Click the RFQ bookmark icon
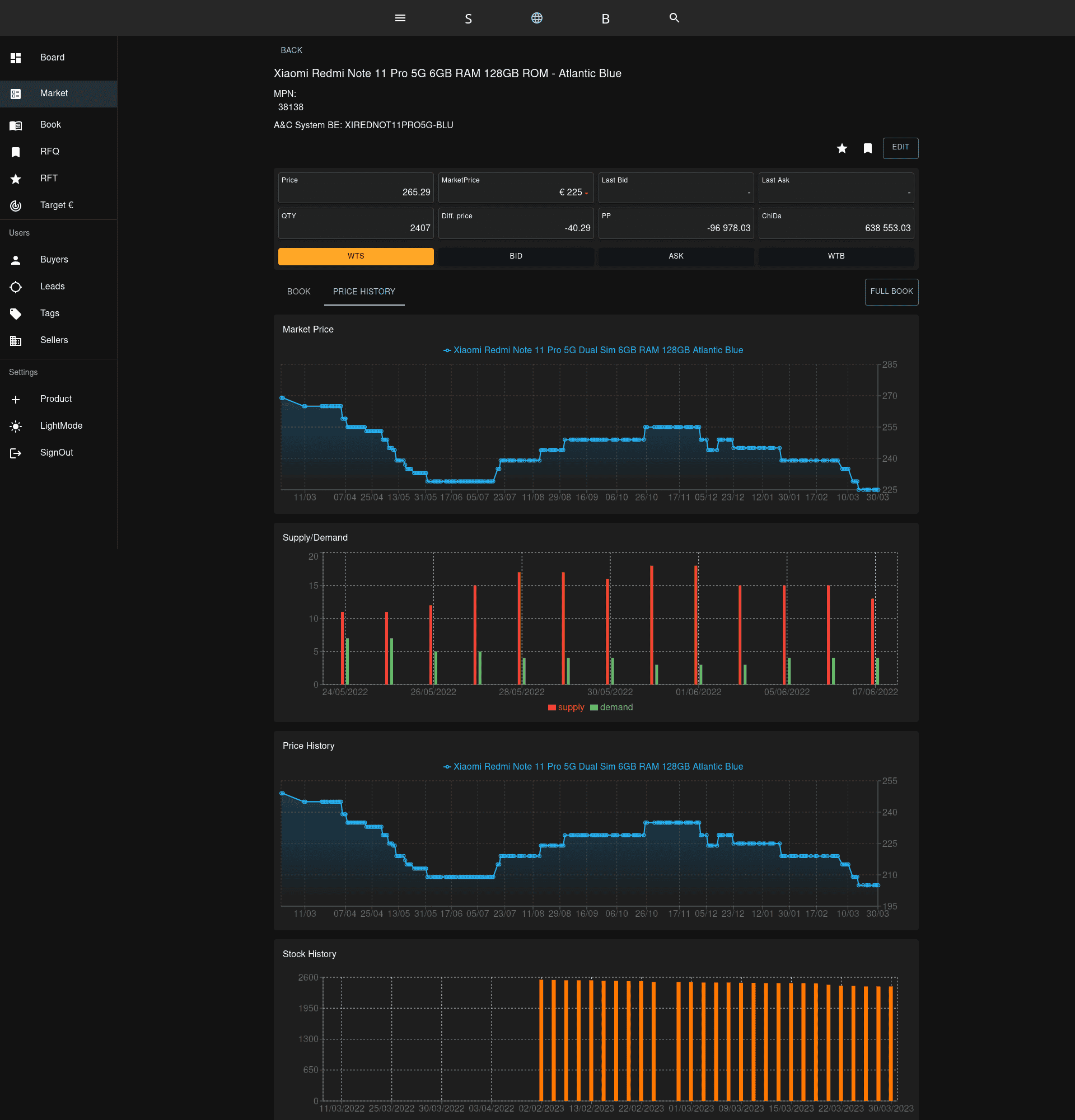 pyautogui.click(x=16, y=152)
